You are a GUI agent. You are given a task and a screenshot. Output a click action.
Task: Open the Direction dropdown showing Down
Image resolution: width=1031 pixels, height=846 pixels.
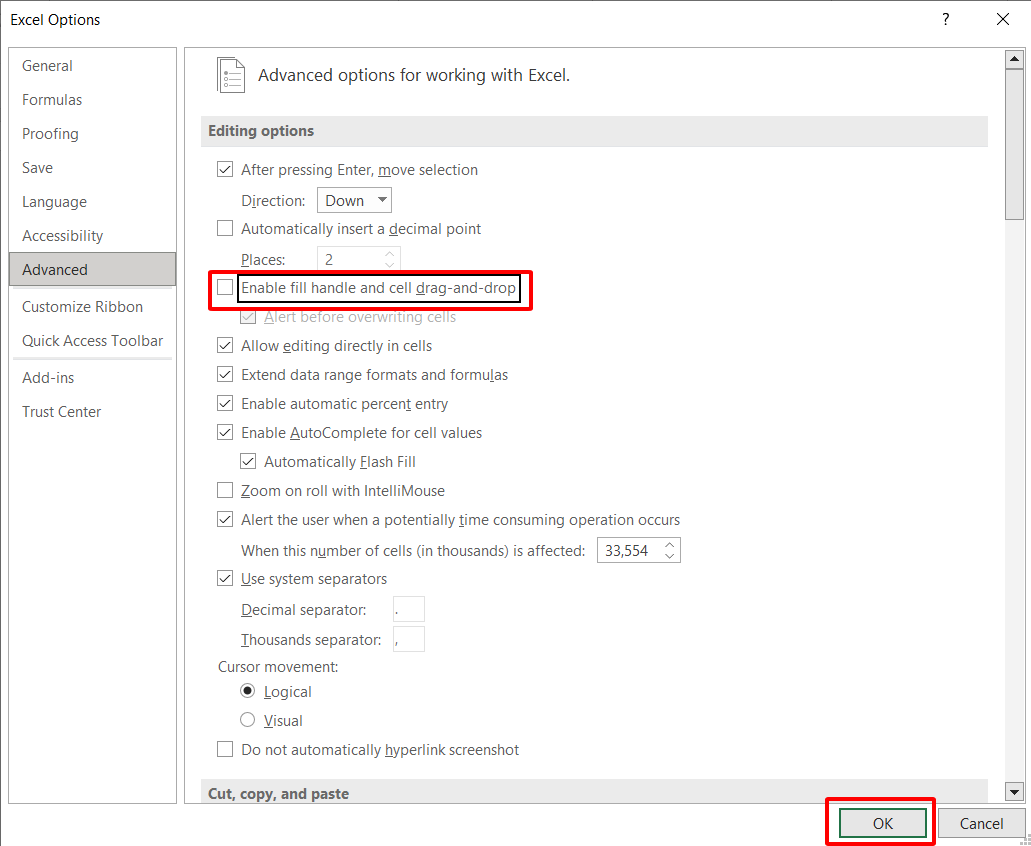click(354, 200)
